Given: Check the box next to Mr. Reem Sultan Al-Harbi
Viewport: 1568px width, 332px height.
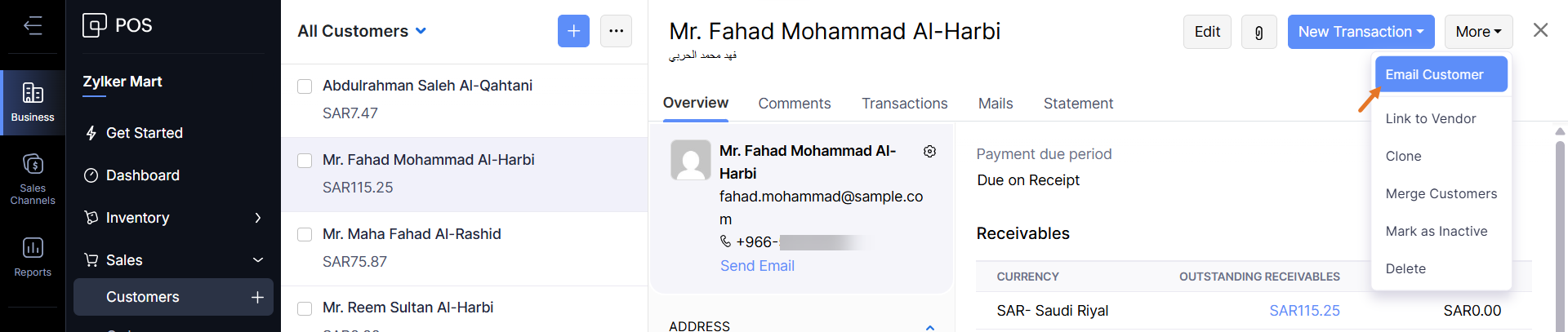Looking at the screenshot, I should (x=305, y=308).
